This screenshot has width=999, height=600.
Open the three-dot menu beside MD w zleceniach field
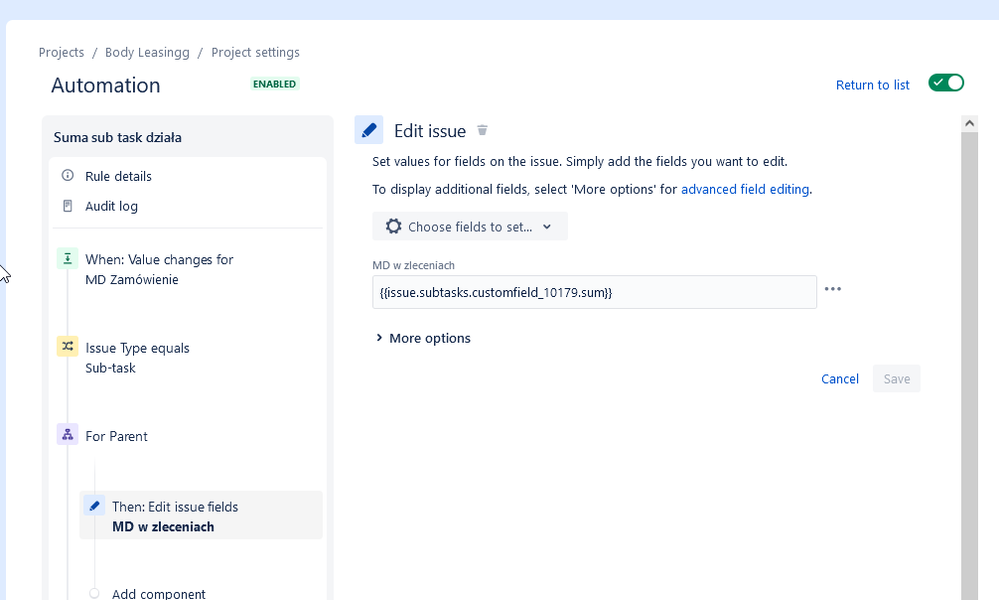pyautogui.click(x=833, y=289)
